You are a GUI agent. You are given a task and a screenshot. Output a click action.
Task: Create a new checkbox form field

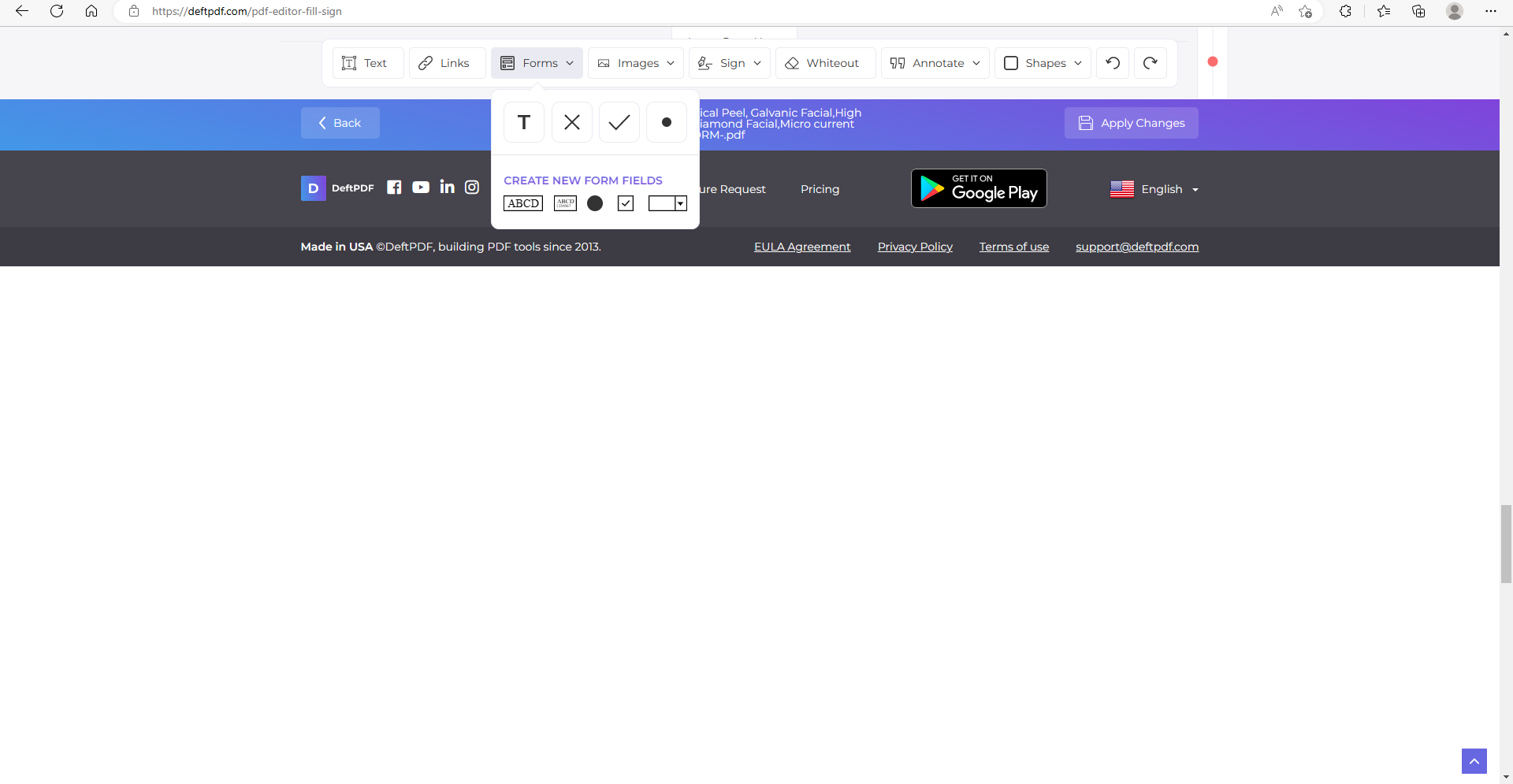tap(626, 203)
